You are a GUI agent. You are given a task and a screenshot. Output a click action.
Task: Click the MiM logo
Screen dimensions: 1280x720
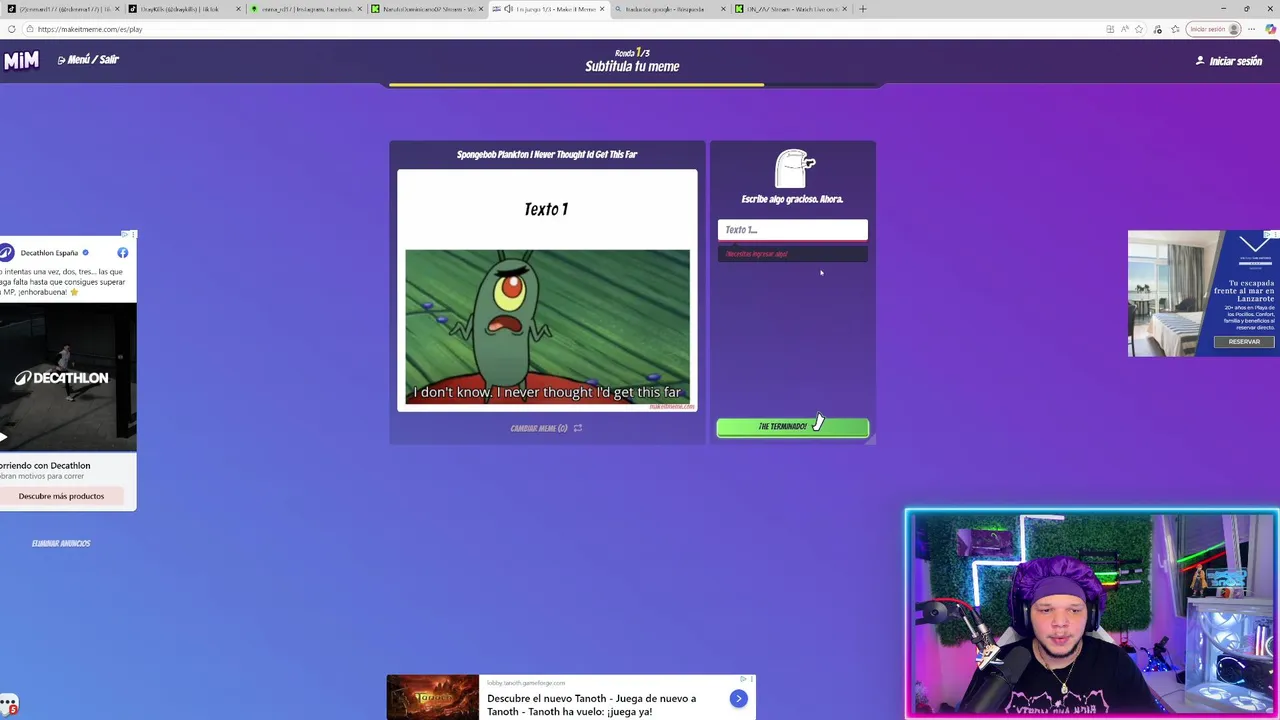[20, 61]
